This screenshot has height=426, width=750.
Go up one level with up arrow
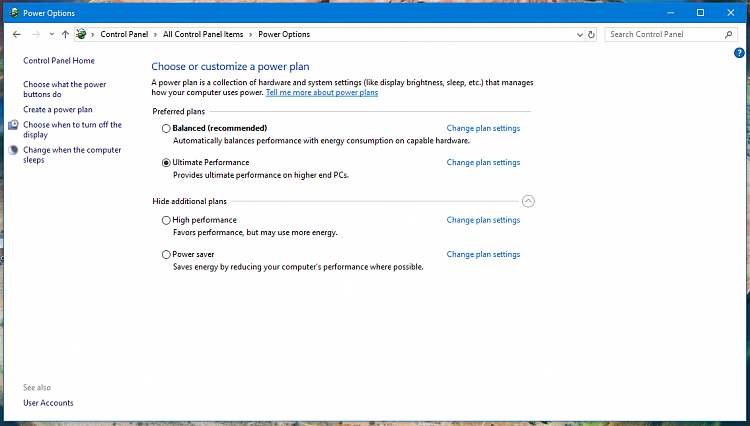[x=66, y=34]
